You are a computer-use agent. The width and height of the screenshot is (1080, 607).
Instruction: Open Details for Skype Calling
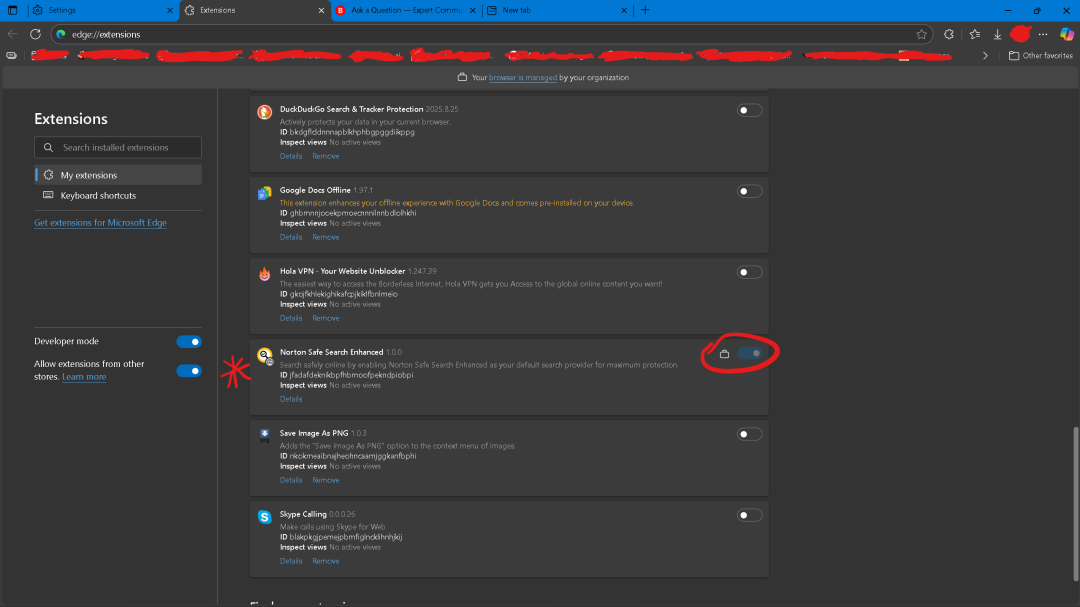291,562
